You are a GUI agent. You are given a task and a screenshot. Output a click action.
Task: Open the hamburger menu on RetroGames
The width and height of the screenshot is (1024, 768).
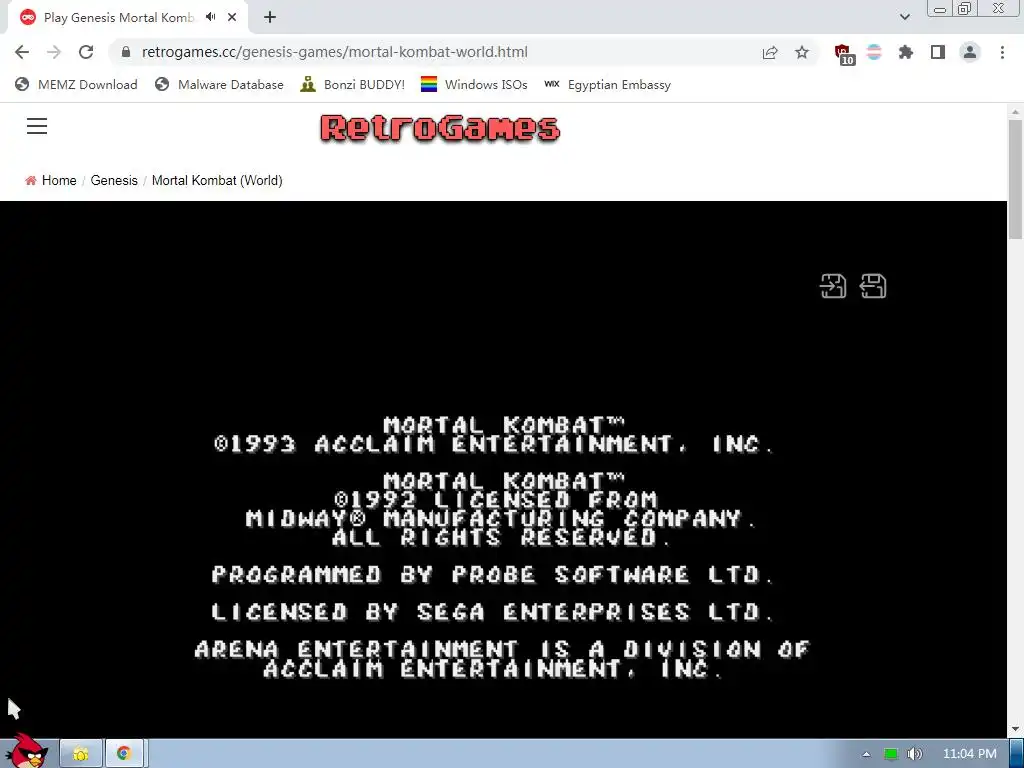tap(37, 126)
